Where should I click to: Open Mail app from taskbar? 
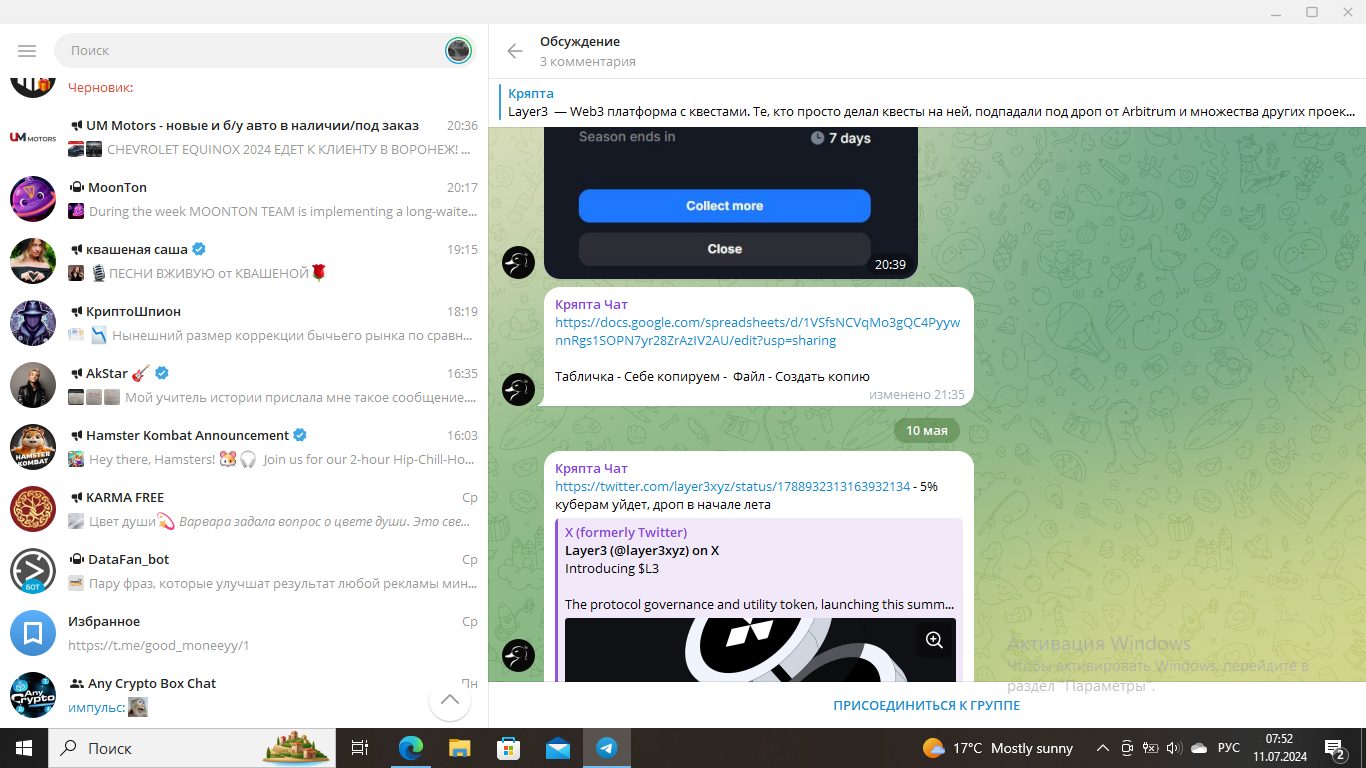[557, 748]
